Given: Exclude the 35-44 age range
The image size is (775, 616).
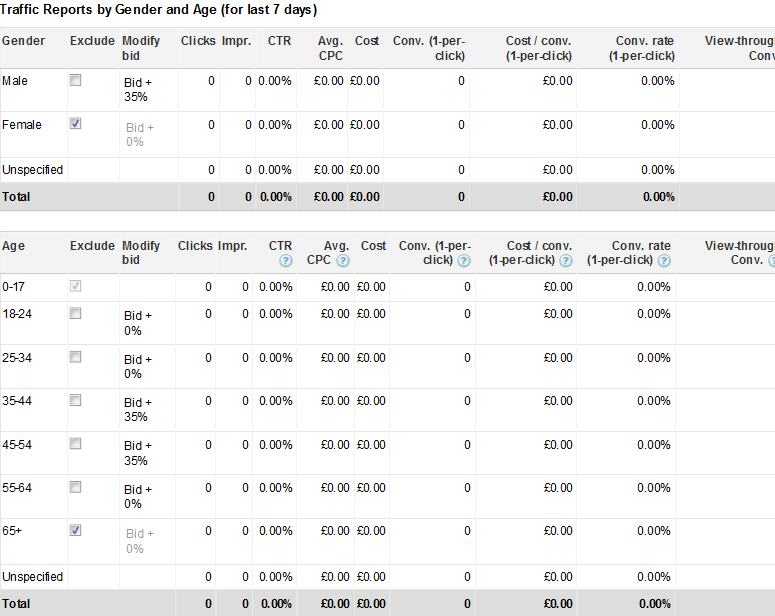Looking at the screenshot, I should pos(75,400).
